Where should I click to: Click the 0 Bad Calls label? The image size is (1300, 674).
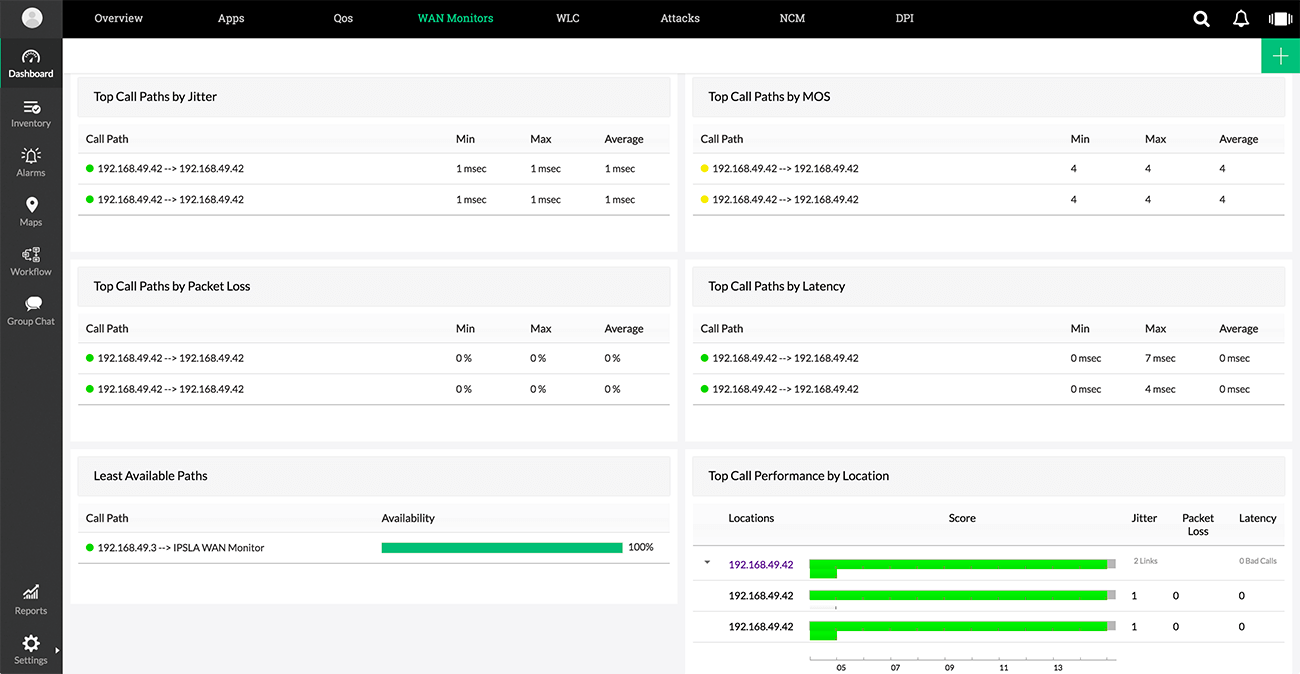pos(1258,561)
